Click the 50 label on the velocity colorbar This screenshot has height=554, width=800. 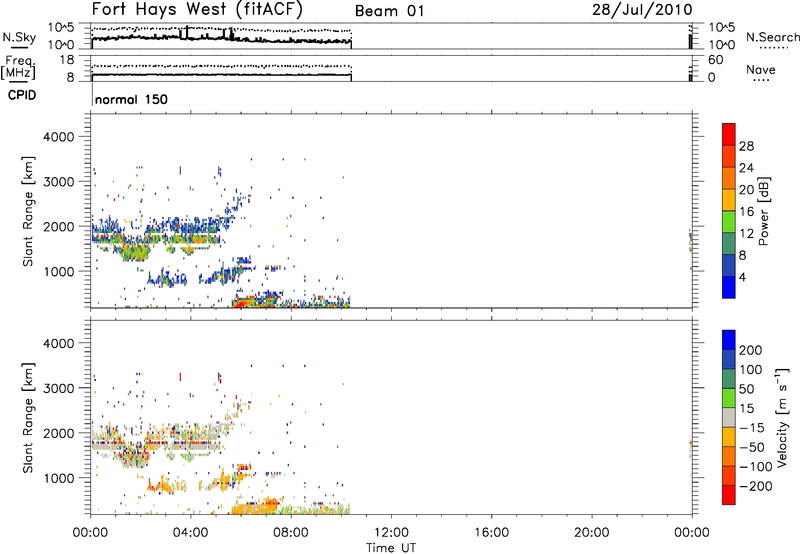click(746, 389)
